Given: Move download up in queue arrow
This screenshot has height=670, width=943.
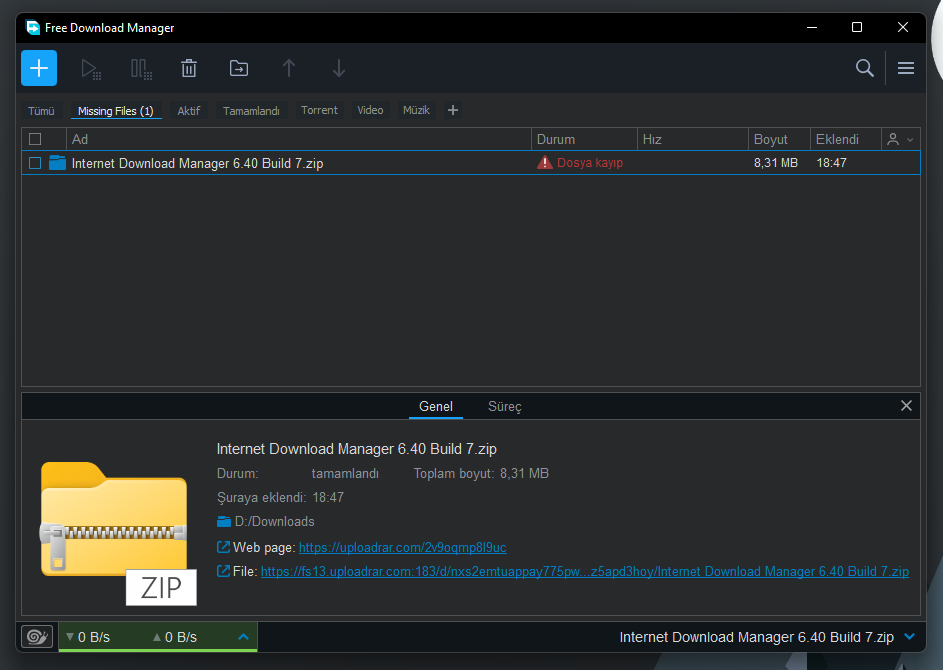Looking at the screenshot, I should coord(289,68).
